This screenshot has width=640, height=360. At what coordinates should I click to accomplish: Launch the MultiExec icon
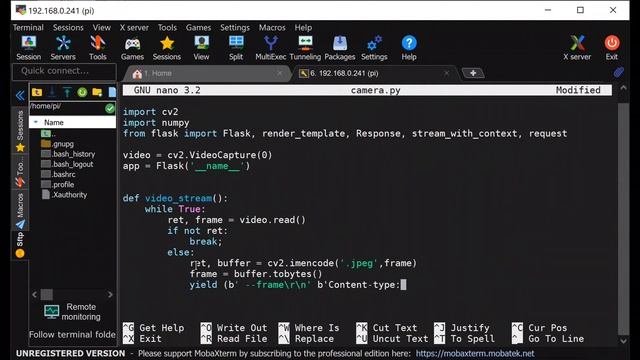[x=271, y=48]
